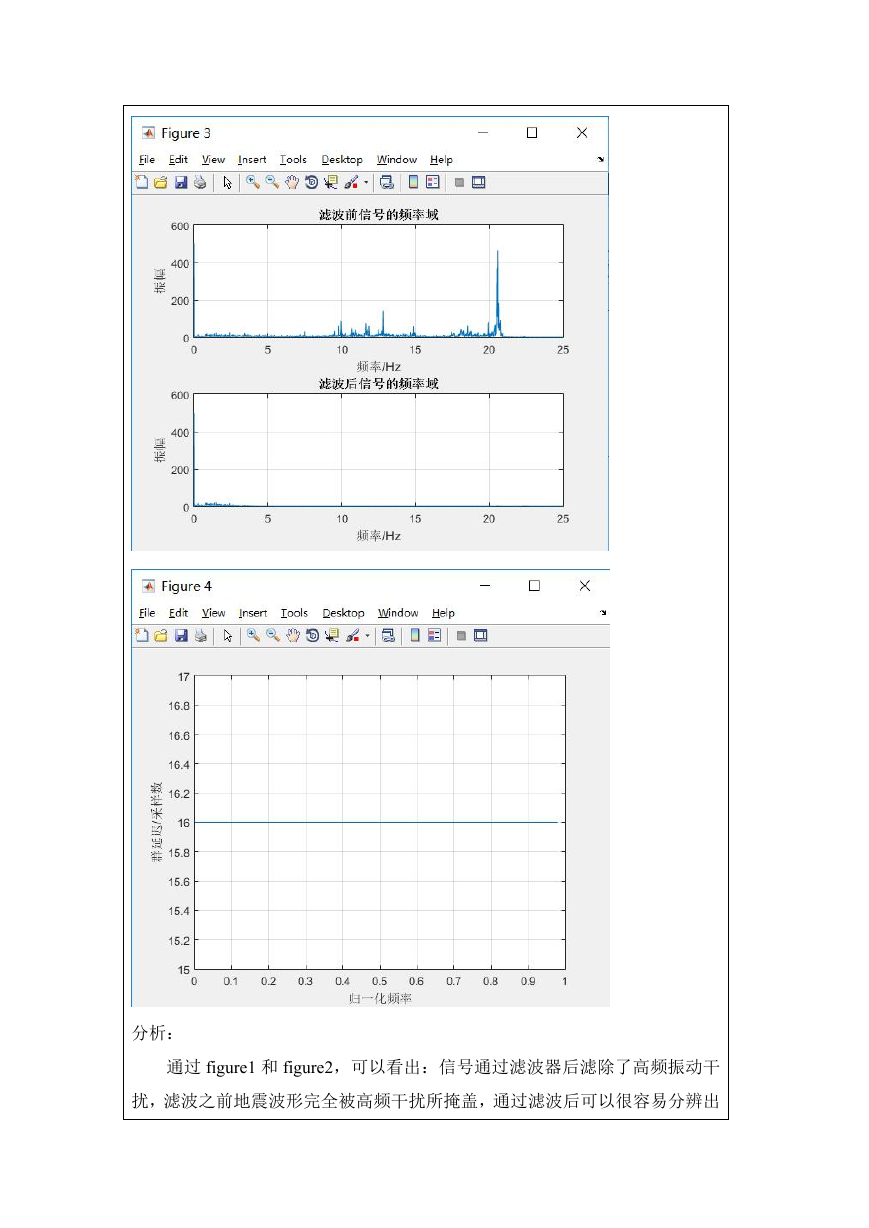Click Save Figure icon in Figure 3
The image size is (869, 1228).
pos(181,182)
